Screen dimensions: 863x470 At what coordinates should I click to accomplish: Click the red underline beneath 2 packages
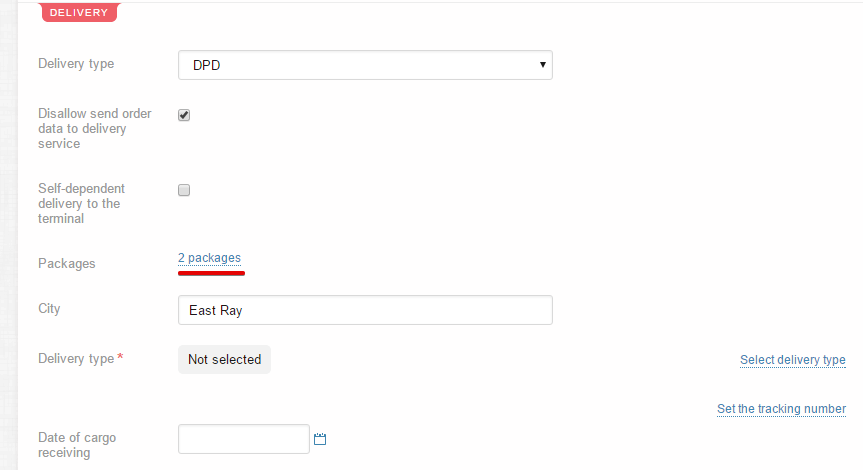click(x=211, y=270)
